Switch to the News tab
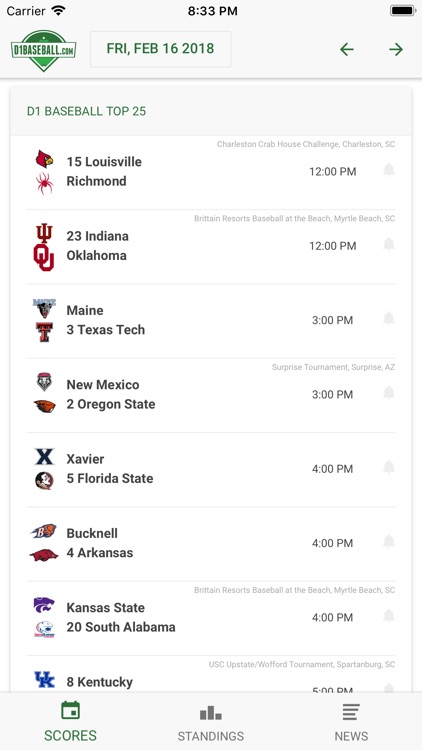 [x=352, y=722]
